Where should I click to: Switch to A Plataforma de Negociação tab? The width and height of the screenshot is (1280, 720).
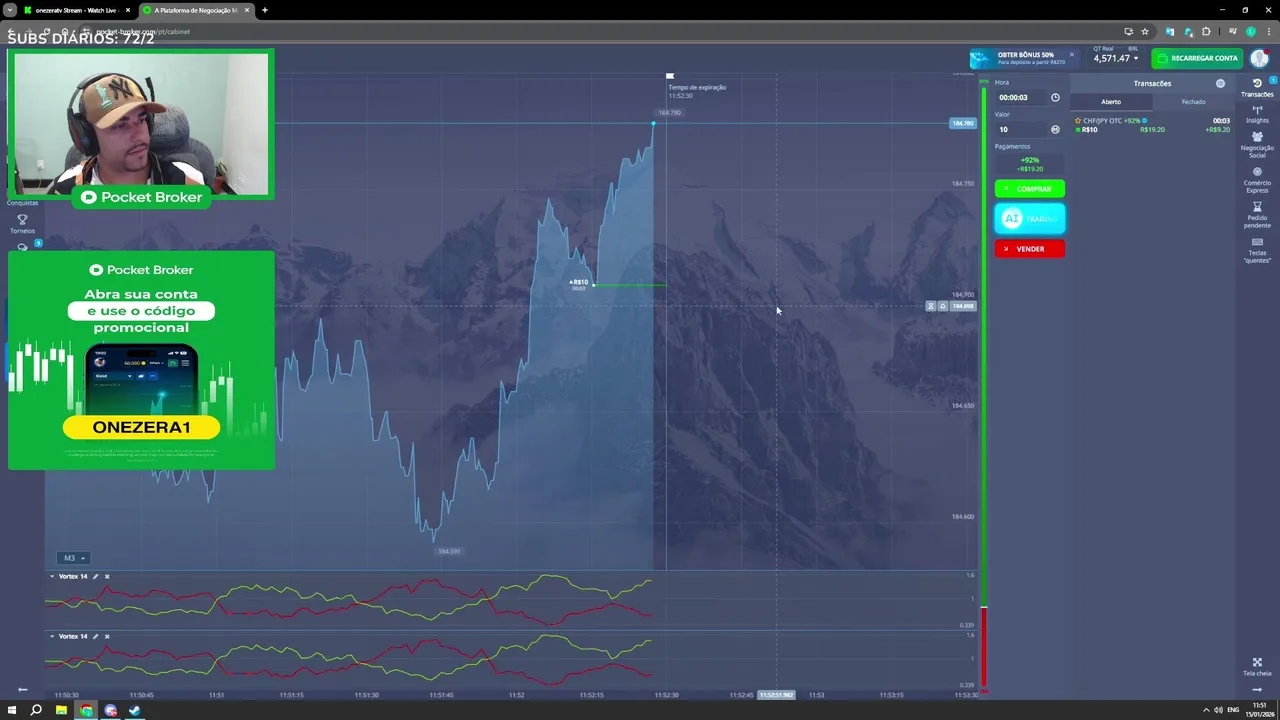click(x=195, y=10)
